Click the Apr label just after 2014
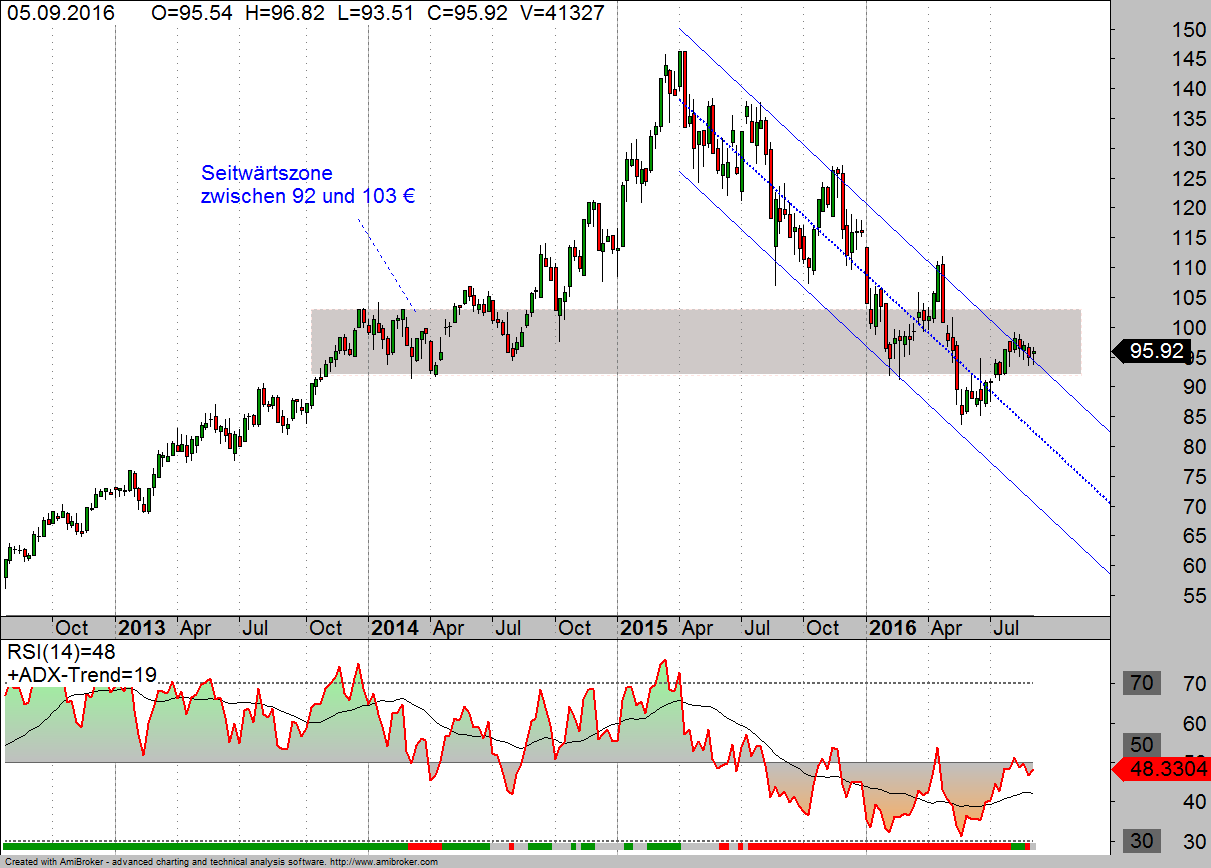The height and width of the screenshot is (868, 1211). [447, 628]
